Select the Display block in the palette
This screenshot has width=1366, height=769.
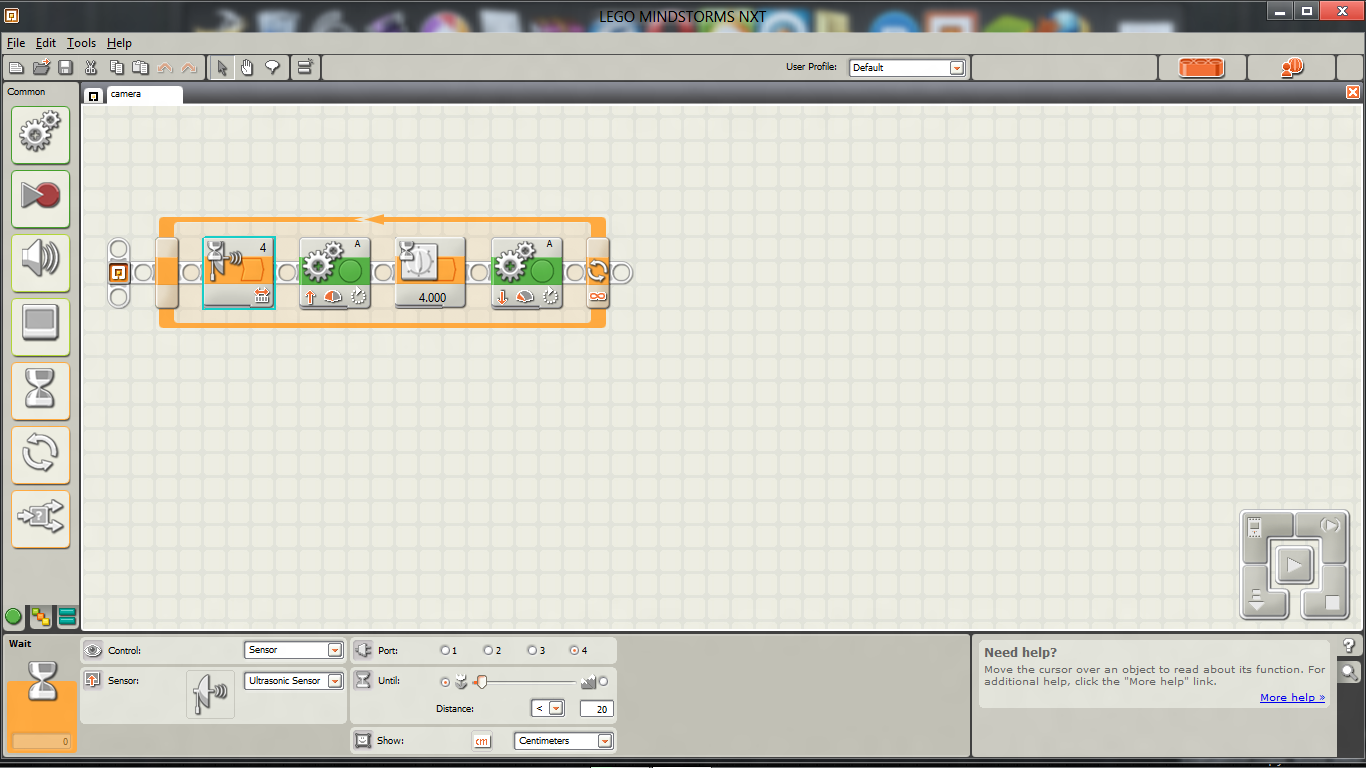[x=40, y=327]
